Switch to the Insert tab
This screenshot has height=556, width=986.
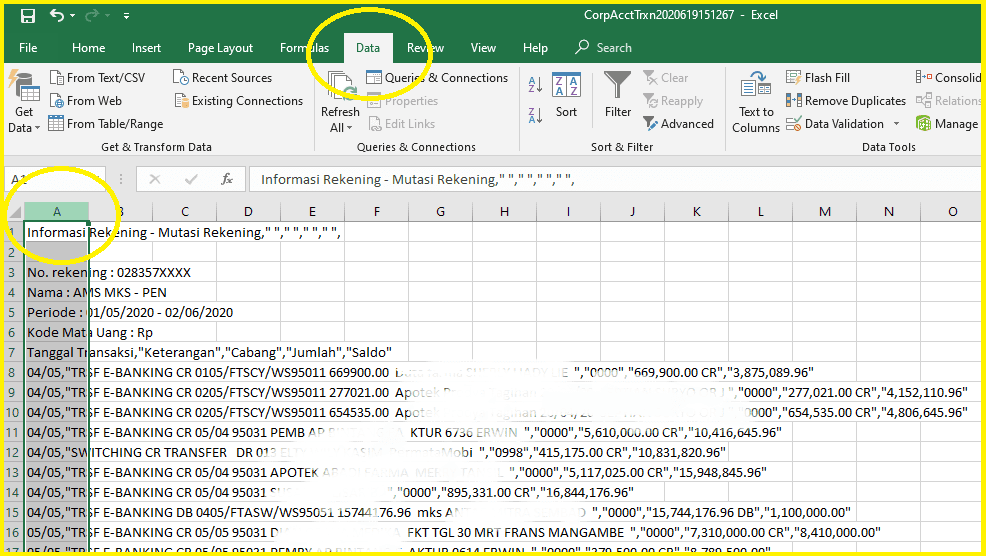(x=146, y=48)
